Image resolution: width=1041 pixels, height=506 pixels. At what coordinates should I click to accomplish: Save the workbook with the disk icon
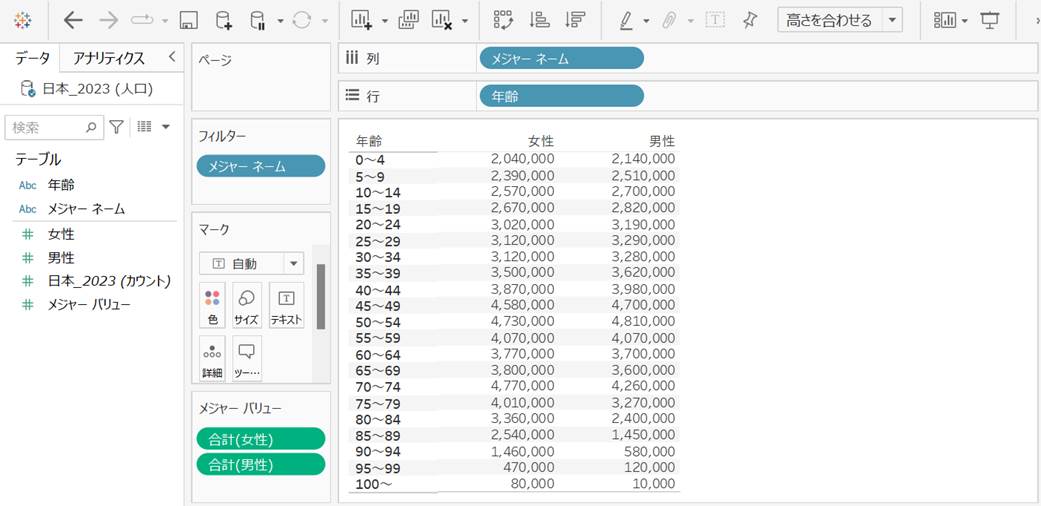[x=188, y=20]
